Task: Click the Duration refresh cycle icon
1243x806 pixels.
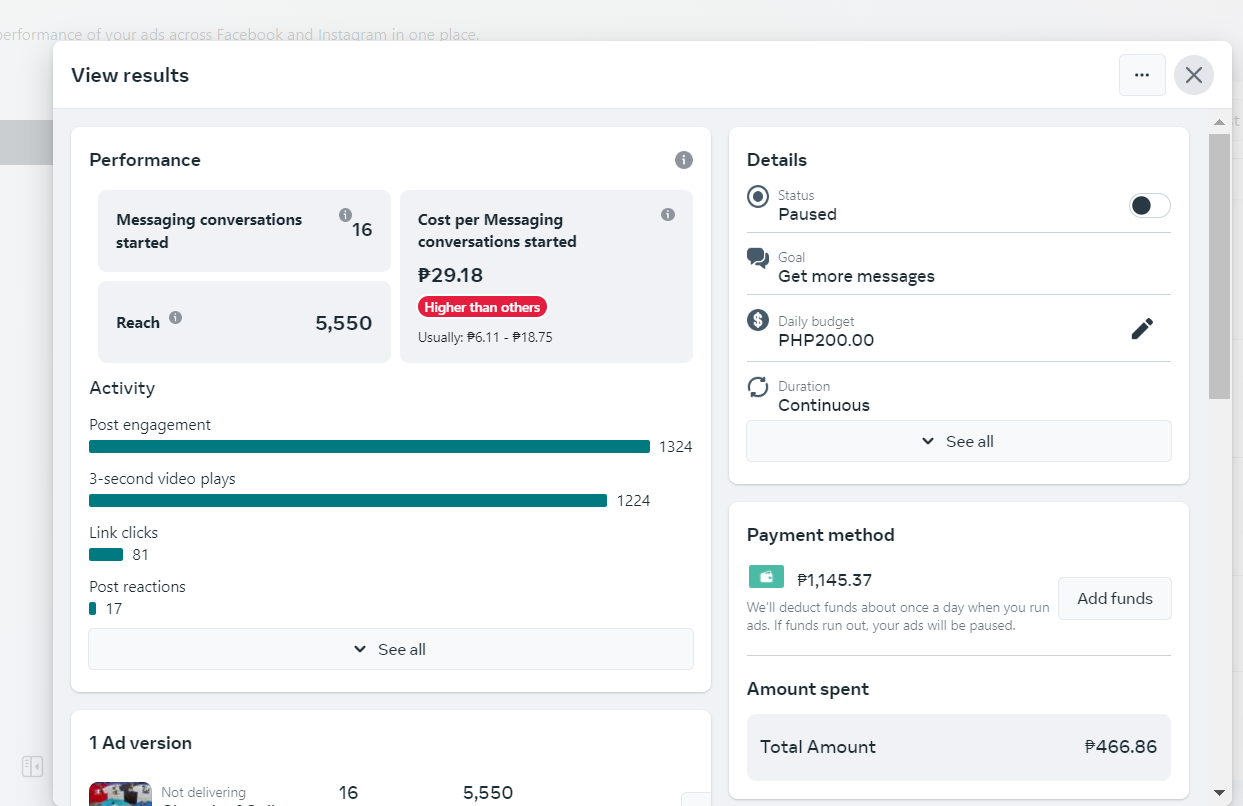Action: (x=758, y=387)
